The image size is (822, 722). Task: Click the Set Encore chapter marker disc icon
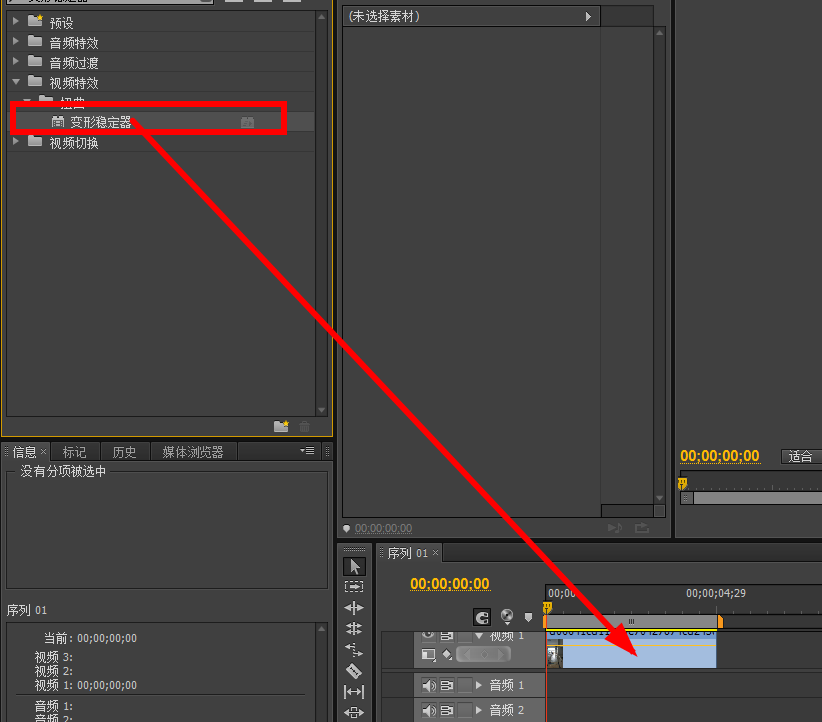point(507,616)
